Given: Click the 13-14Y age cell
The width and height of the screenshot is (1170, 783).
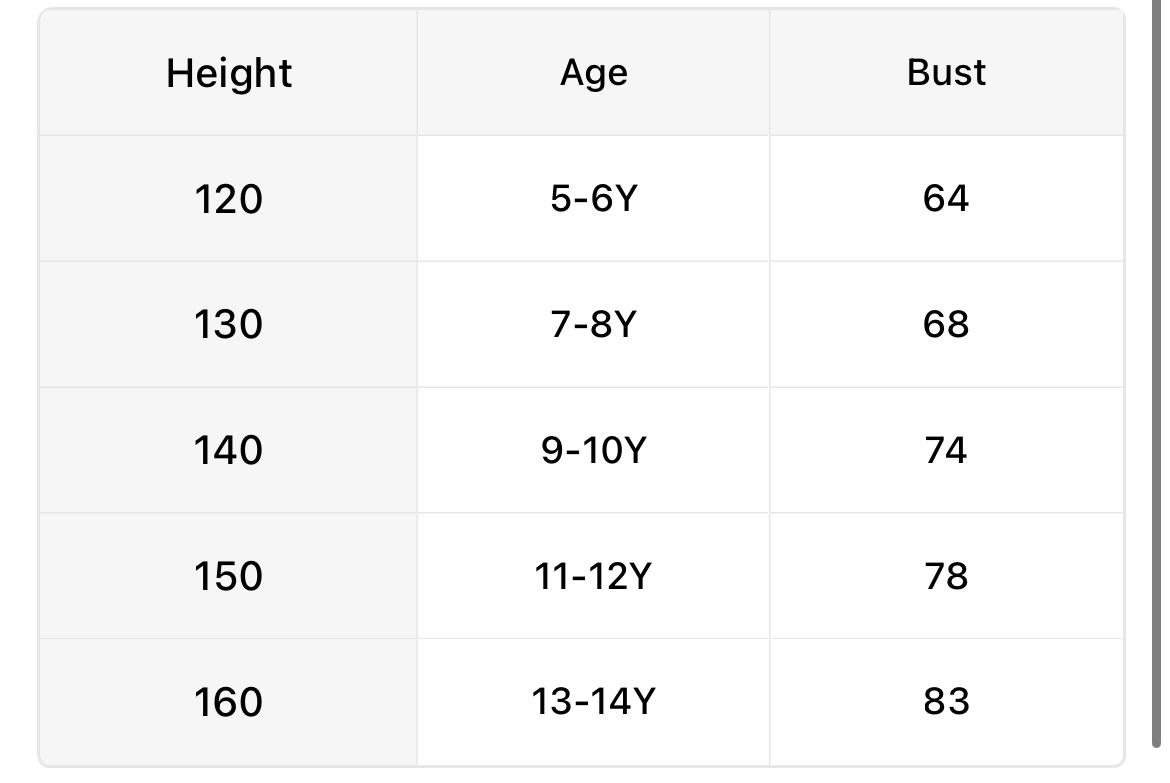Looking at the screenshot, I should [x=593, y=702].
